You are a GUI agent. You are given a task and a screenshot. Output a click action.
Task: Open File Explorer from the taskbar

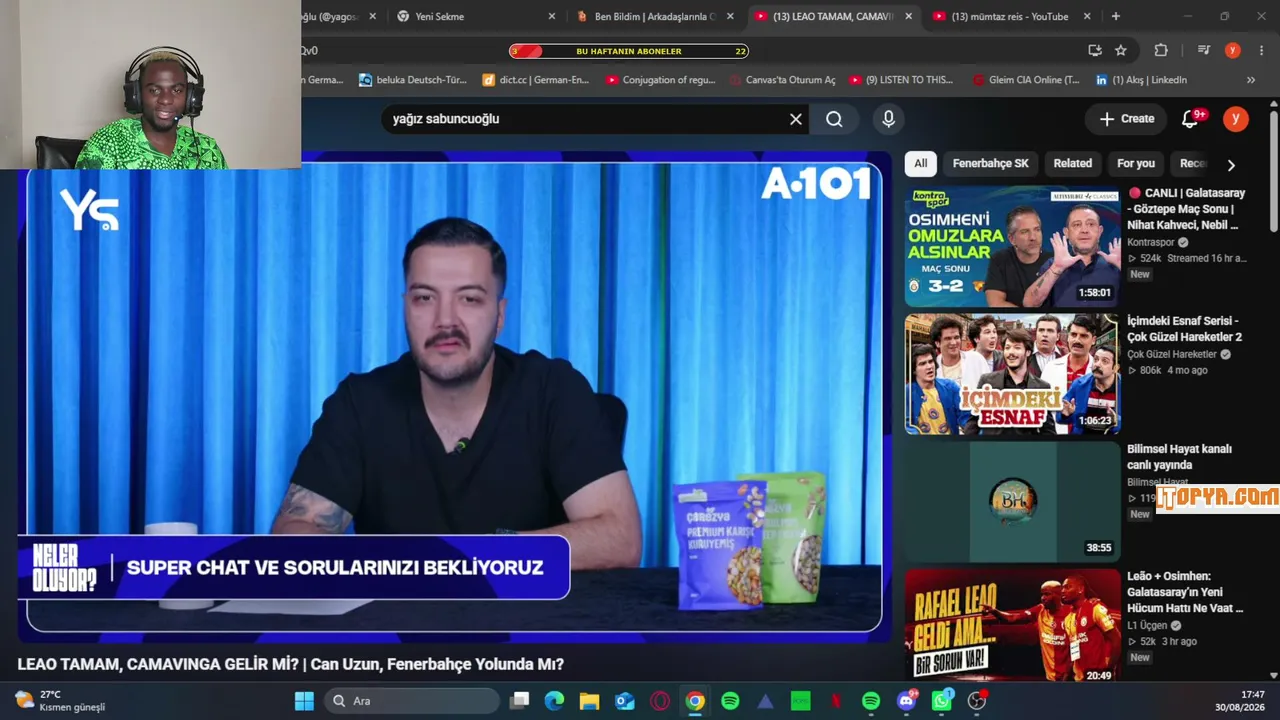point(589,701)
